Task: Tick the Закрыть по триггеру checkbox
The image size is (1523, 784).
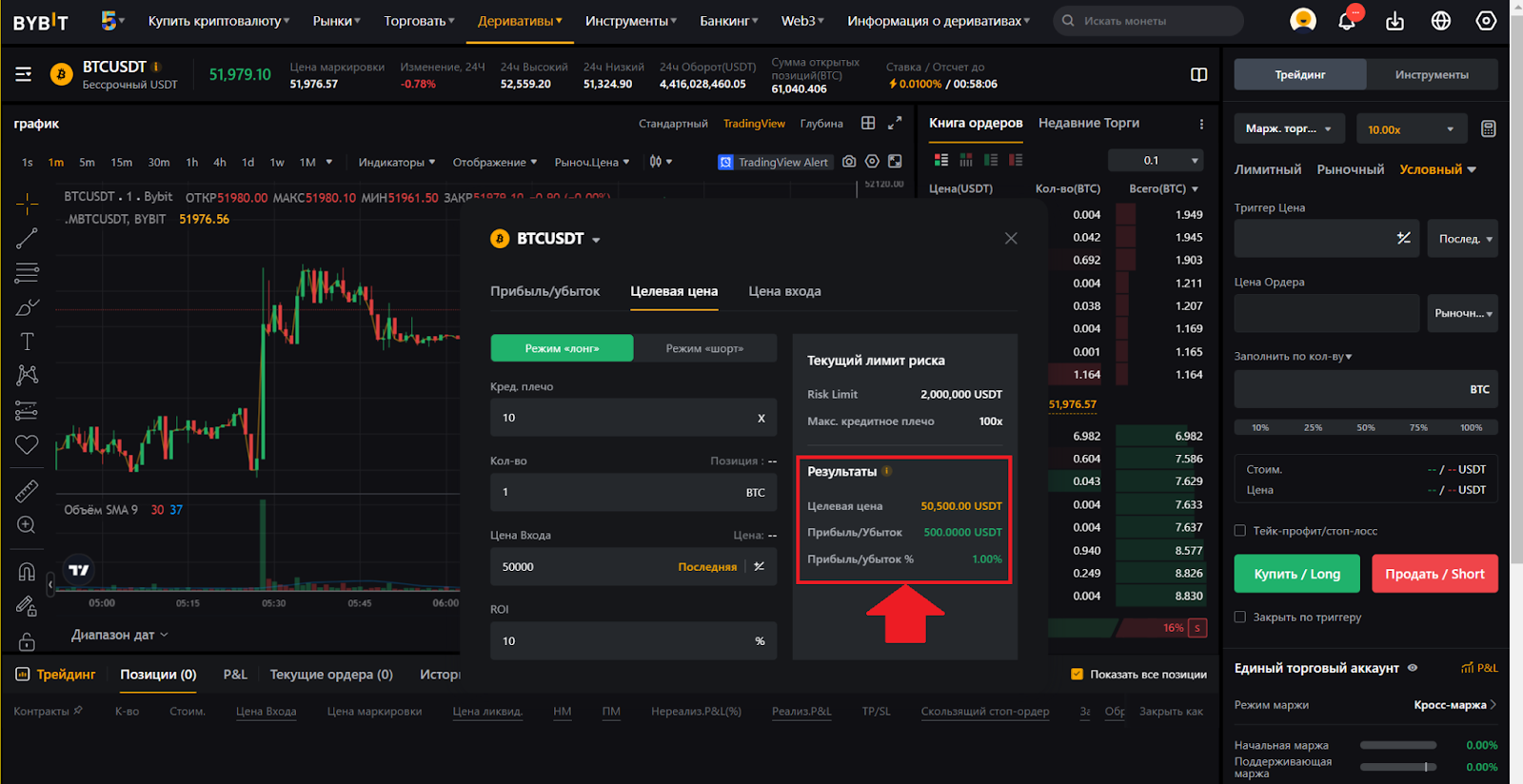Action: click(x=1240, y=617)
